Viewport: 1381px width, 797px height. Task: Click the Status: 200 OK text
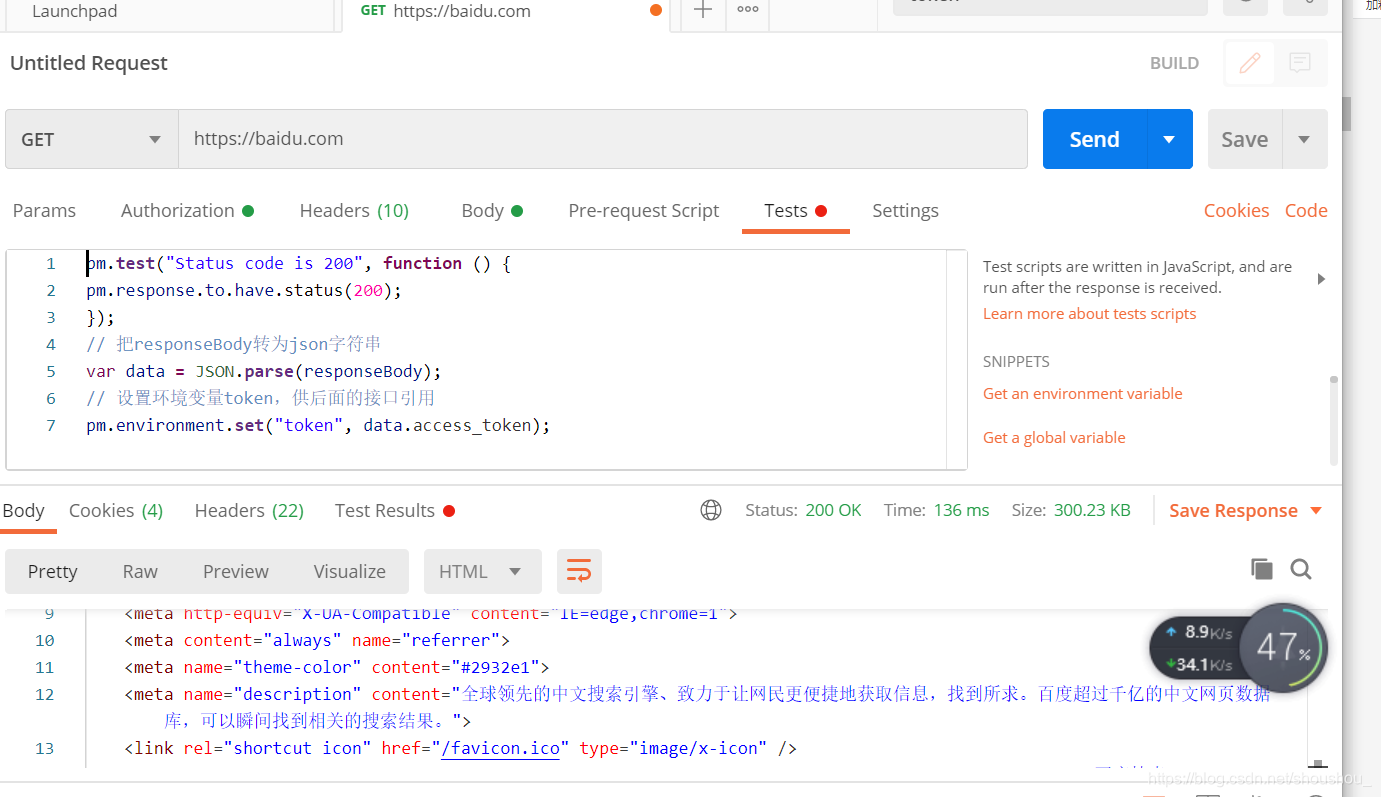coord(803,510)
